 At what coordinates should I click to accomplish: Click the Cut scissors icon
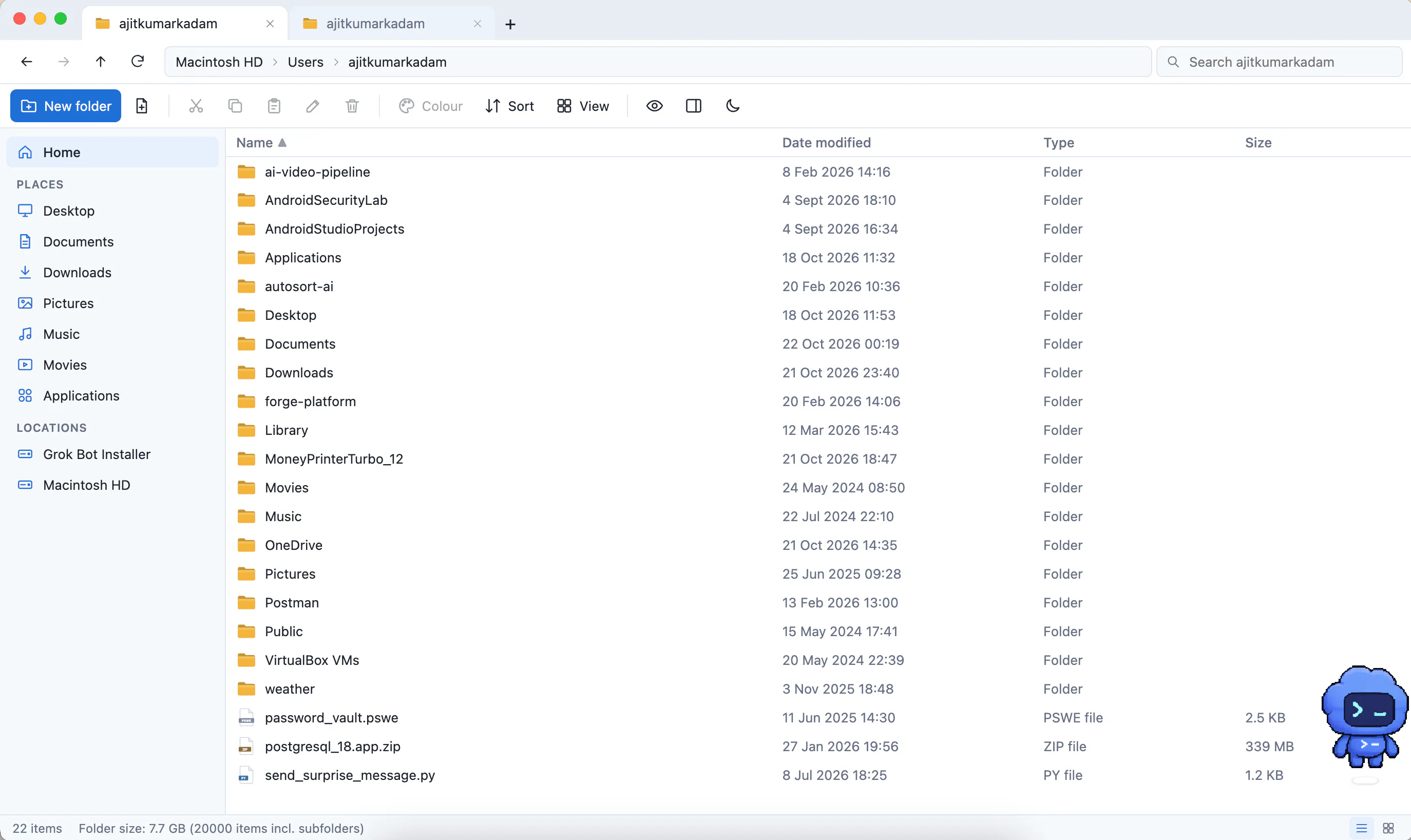(196, 106)
